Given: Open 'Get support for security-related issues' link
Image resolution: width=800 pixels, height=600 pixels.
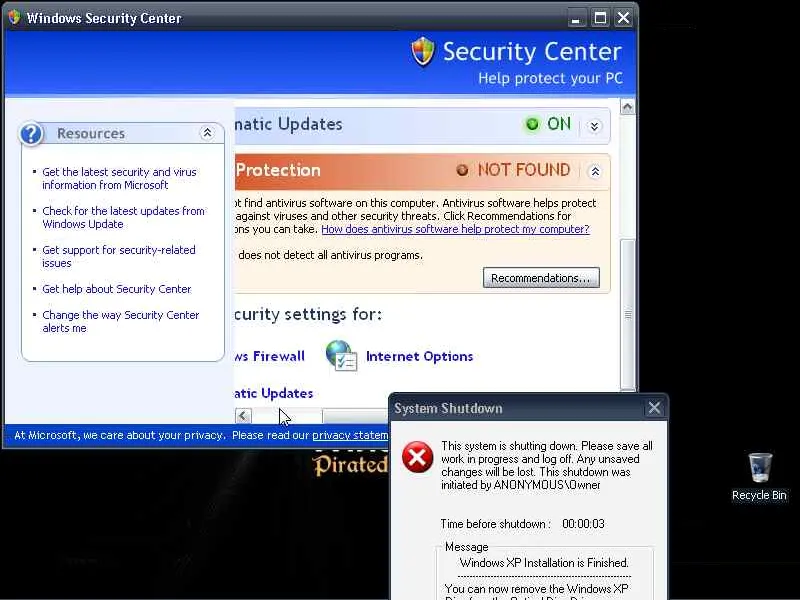Looking at the screenshot, I should pos(119,257).
